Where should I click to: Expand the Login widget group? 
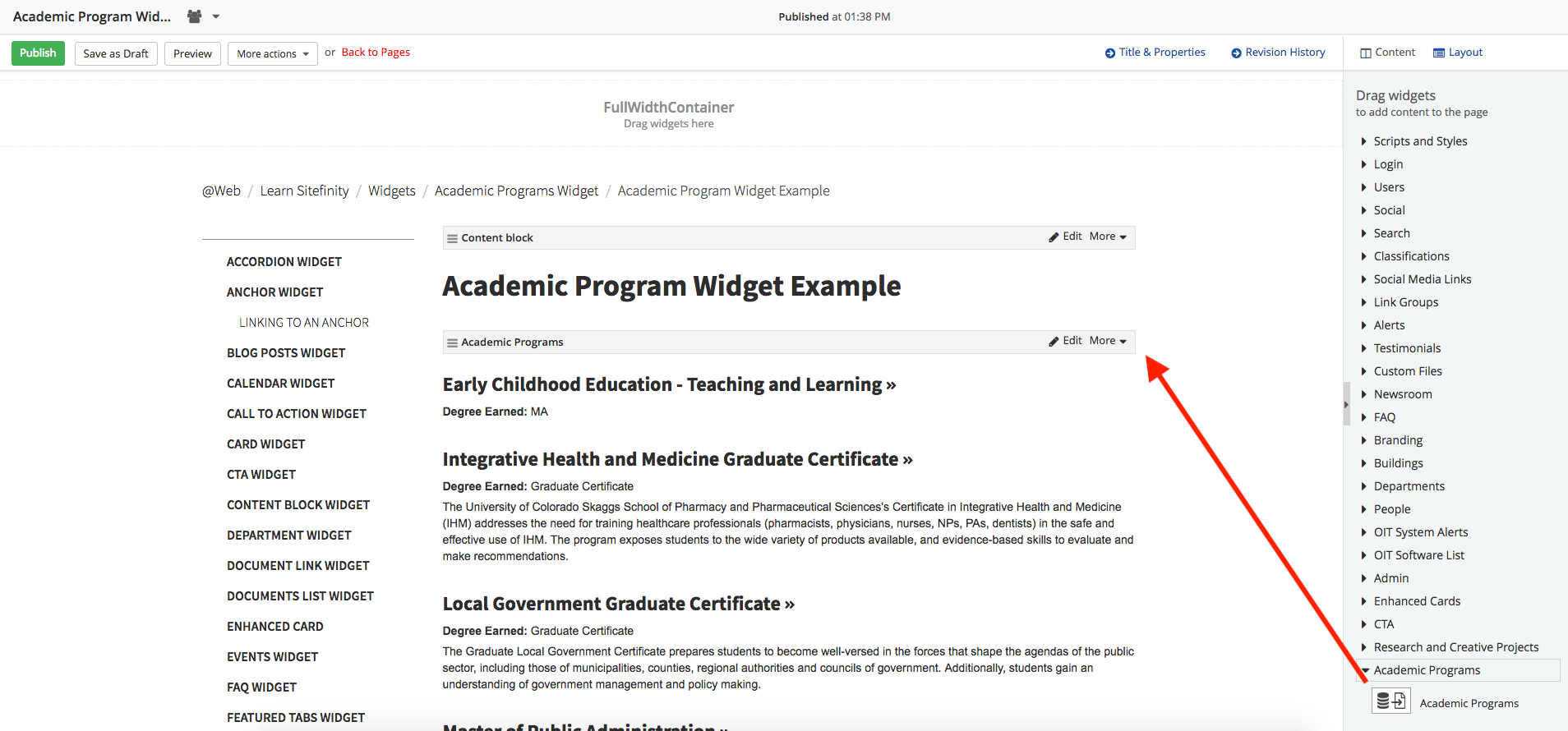tap(1388, 164)
